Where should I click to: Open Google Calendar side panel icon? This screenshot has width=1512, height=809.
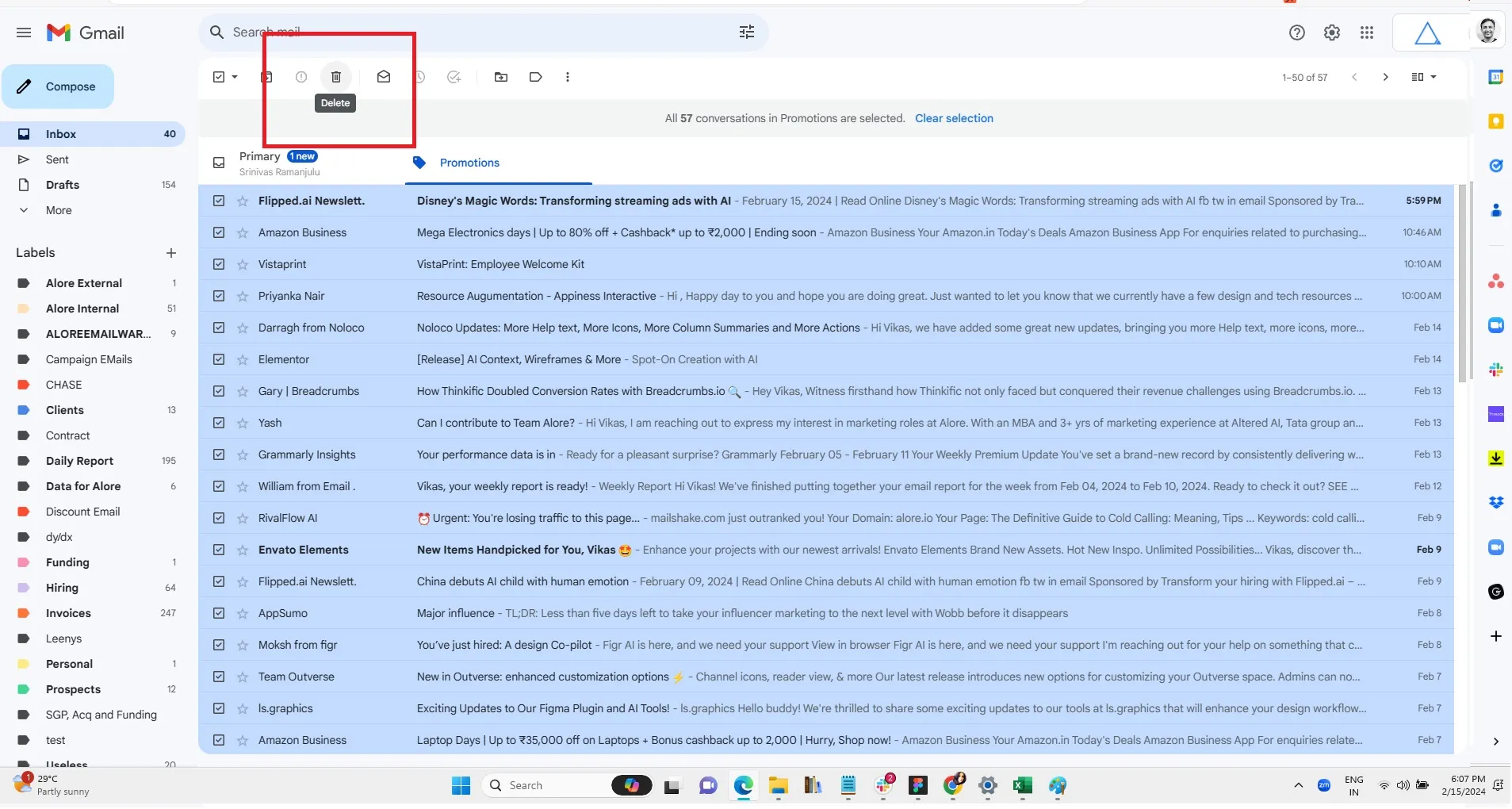(x=1496, y=77)
